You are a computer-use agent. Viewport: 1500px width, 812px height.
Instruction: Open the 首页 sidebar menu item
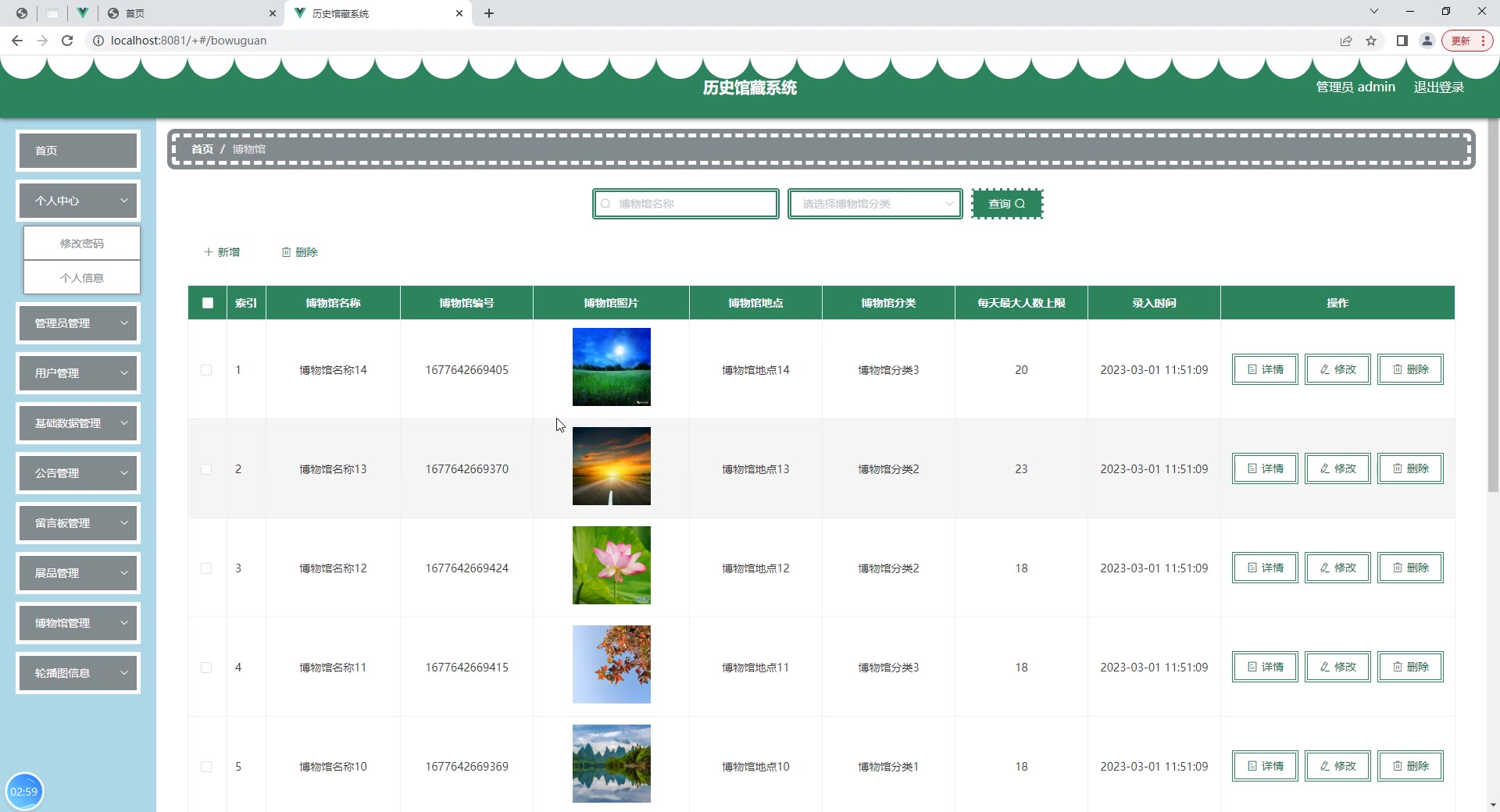pos(78,151)
